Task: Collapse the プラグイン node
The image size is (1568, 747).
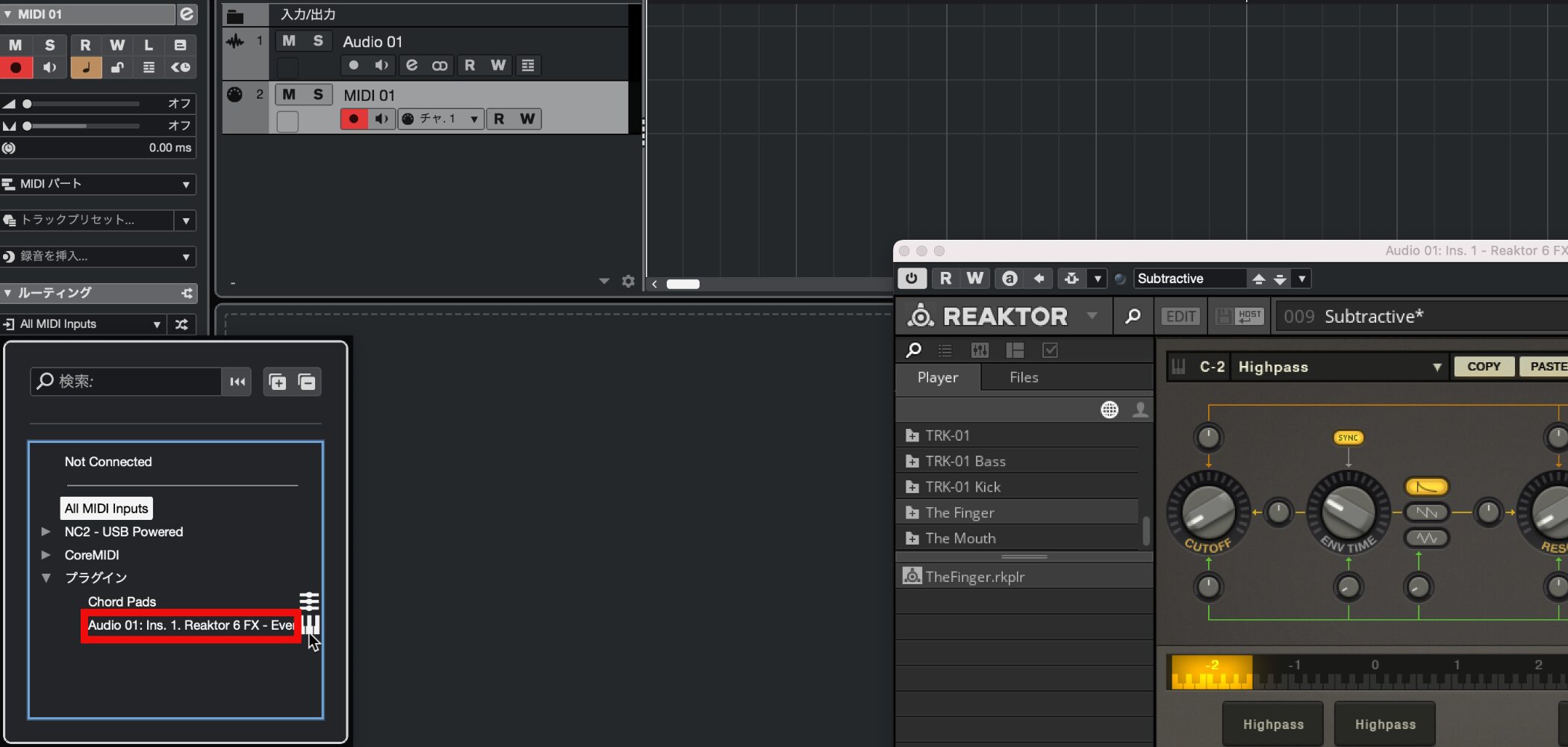Action: point(46,578)
